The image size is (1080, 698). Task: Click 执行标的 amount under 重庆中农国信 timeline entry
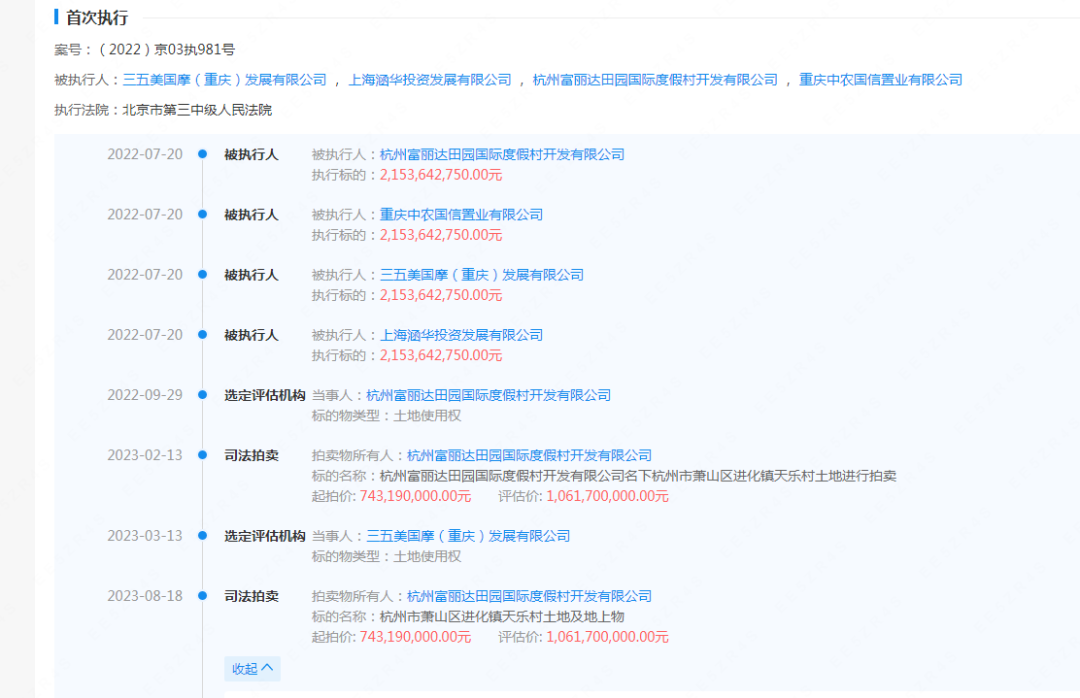click(441, 235)
